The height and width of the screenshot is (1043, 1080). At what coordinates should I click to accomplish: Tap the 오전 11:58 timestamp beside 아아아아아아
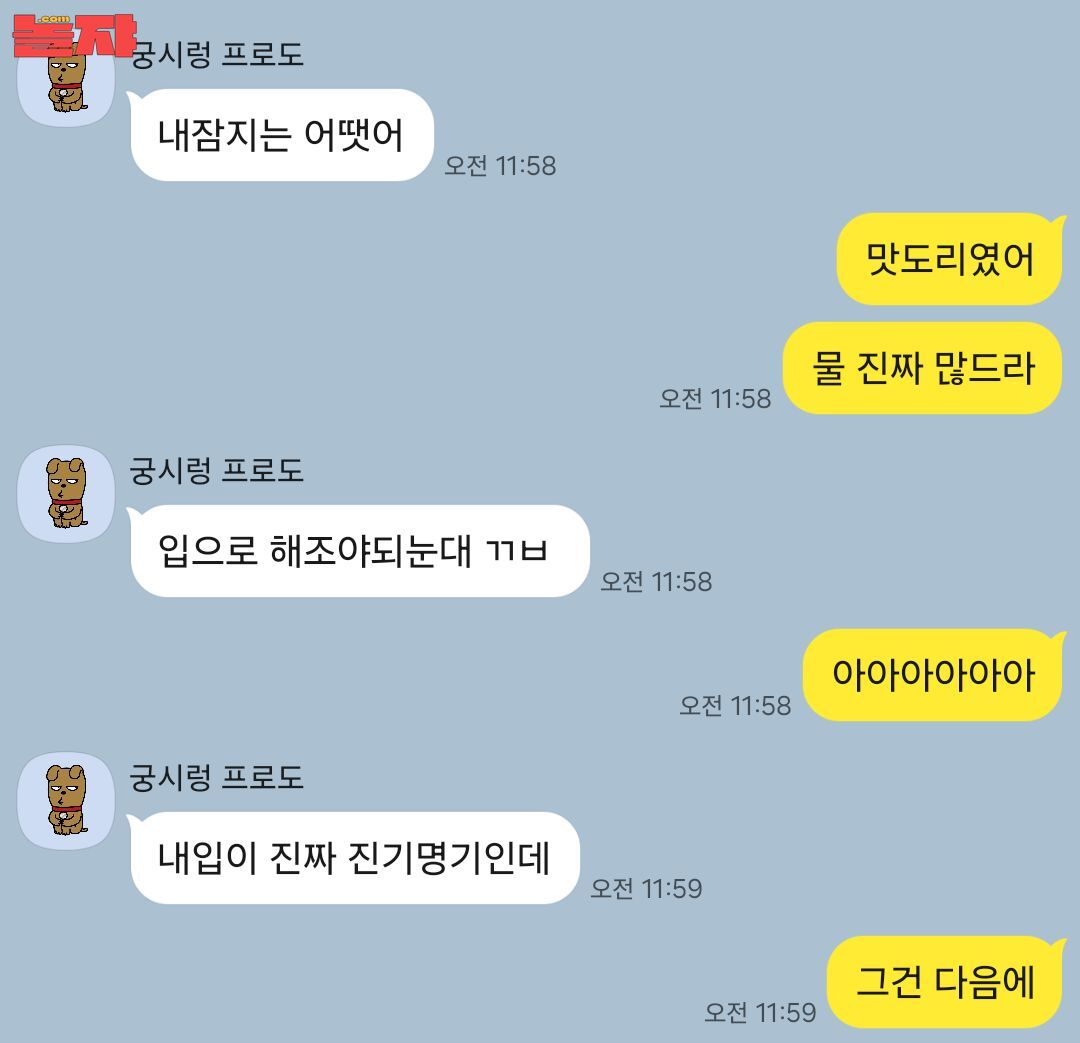(x=735, y=706)
